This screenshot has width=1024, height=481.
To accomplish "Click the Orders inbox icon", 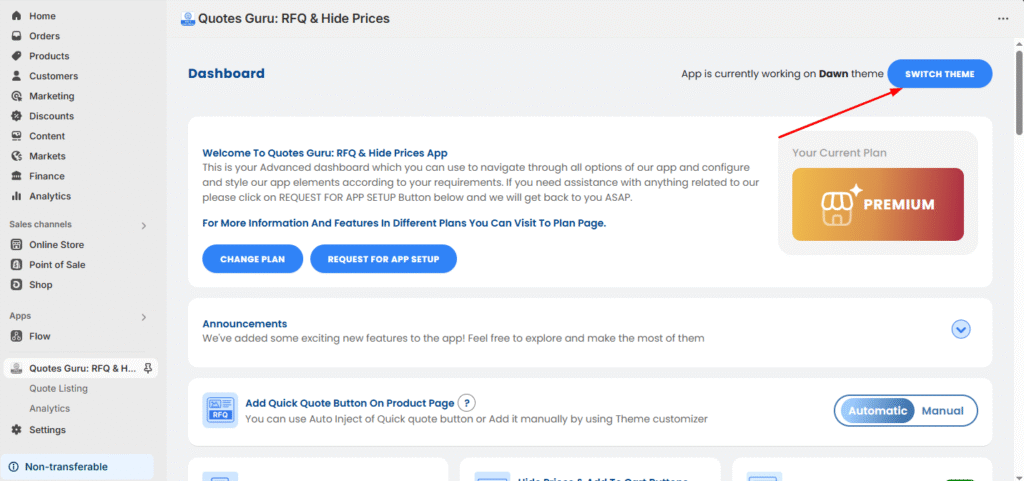I will tap(16, 36).
